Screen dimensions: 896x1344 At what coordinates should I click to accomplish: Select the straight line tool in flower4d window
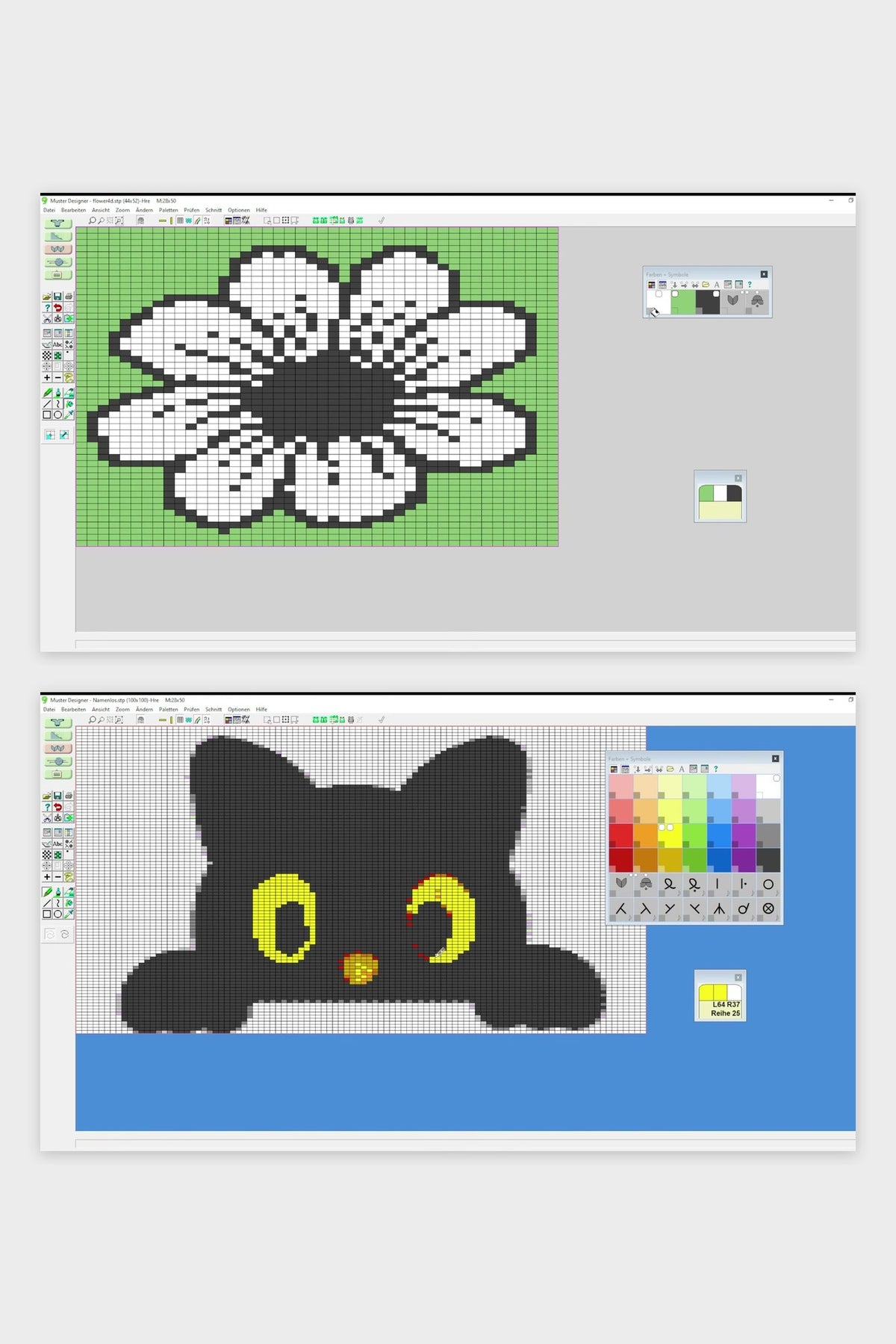pyautogui.click(x=47, y=404)
